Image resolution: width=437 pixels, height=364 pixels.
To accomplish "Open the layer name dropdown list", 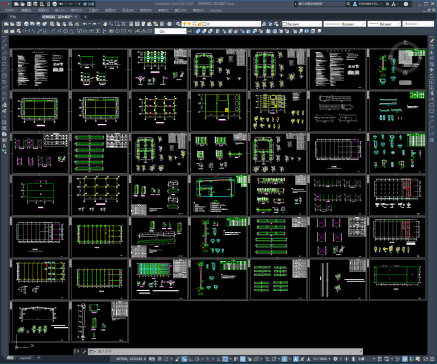I will (x=222, y=24).
